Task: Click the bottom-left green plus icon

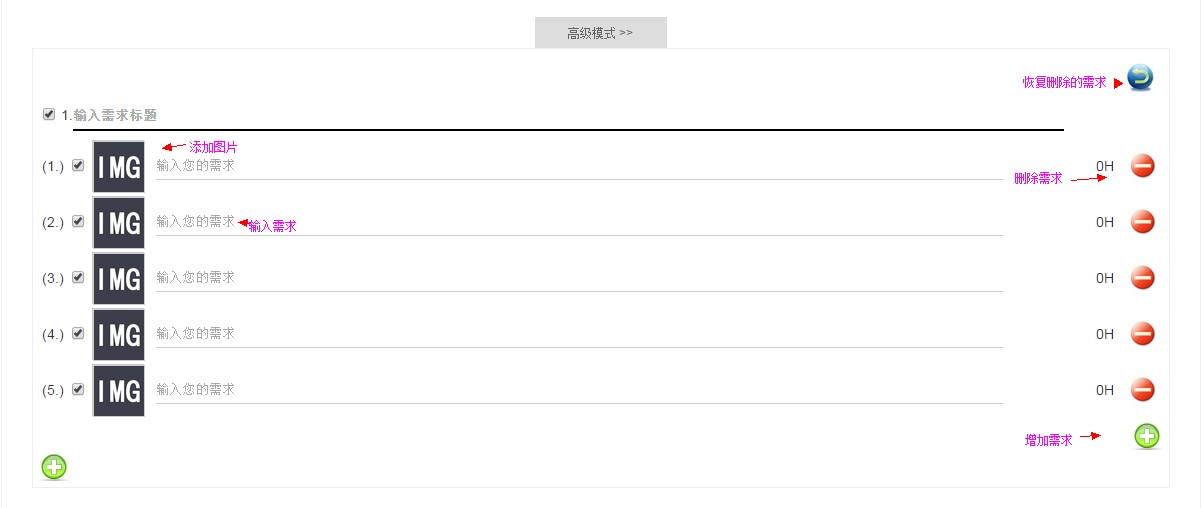Action: [54, 467]
